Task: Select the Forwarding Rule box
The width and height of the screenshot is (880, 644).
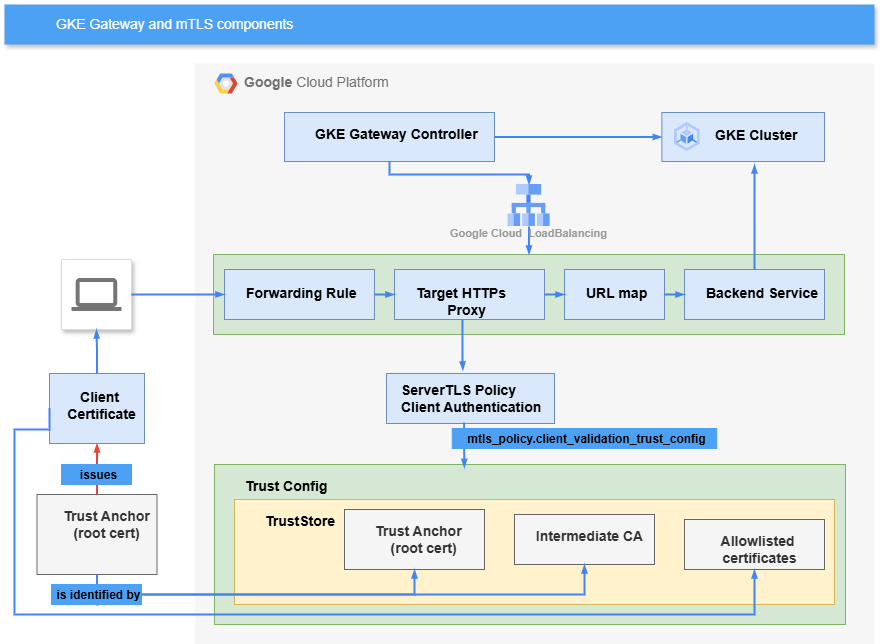Action: click(300, 294)
